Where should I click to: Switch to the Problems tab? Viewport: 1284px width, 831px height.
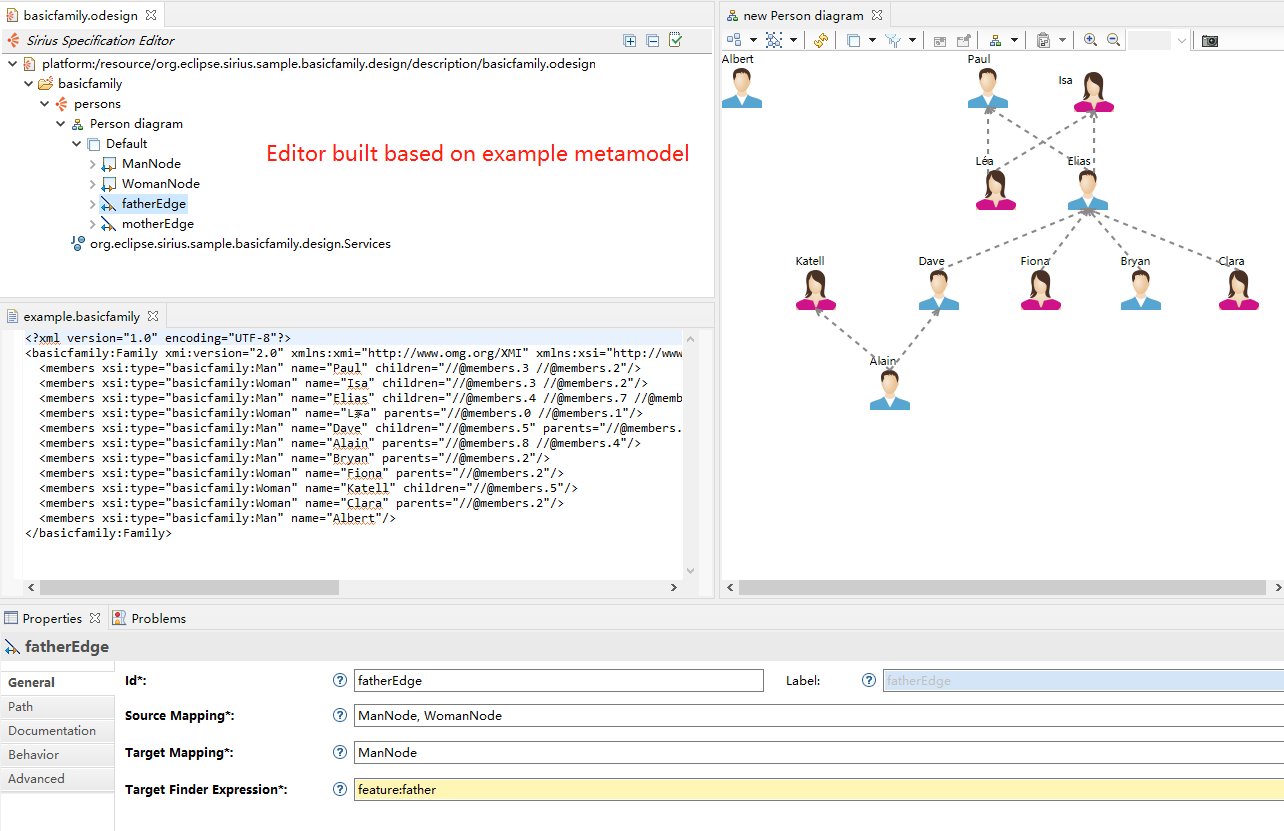pos(149,618)
